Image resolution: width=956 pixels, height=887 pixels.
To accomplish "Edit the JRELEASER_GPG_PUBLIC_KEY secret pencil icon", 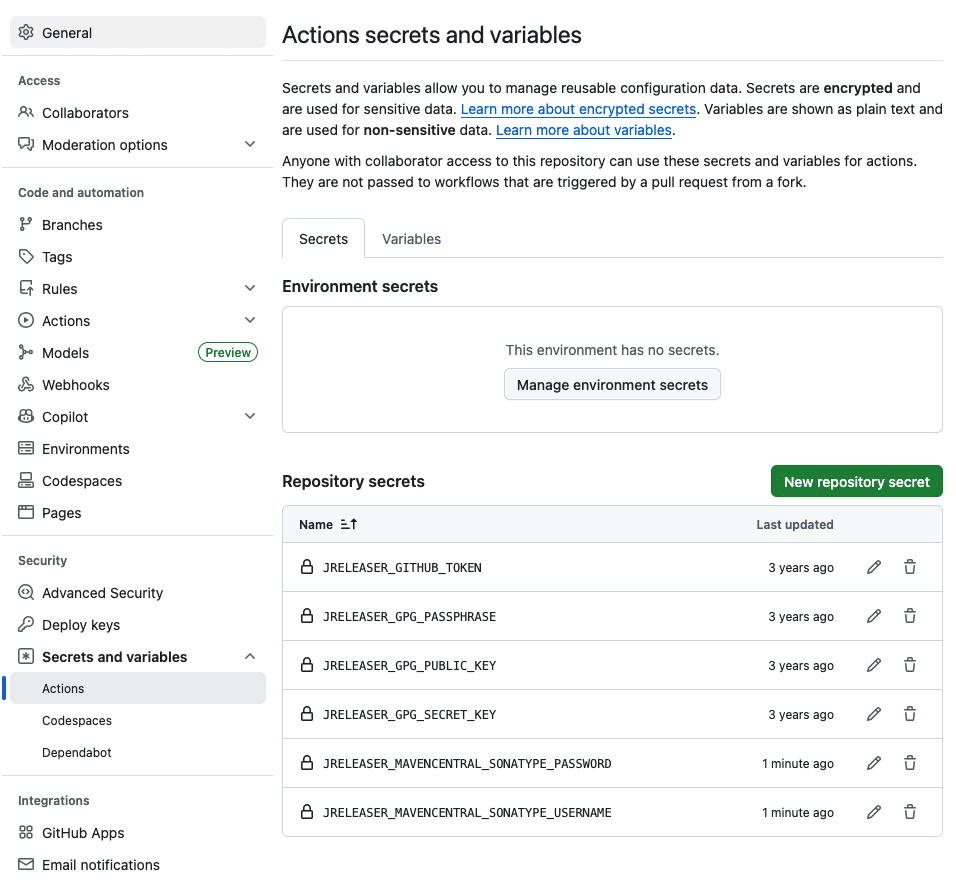I will pyautogui.click(x=874, y=665).
